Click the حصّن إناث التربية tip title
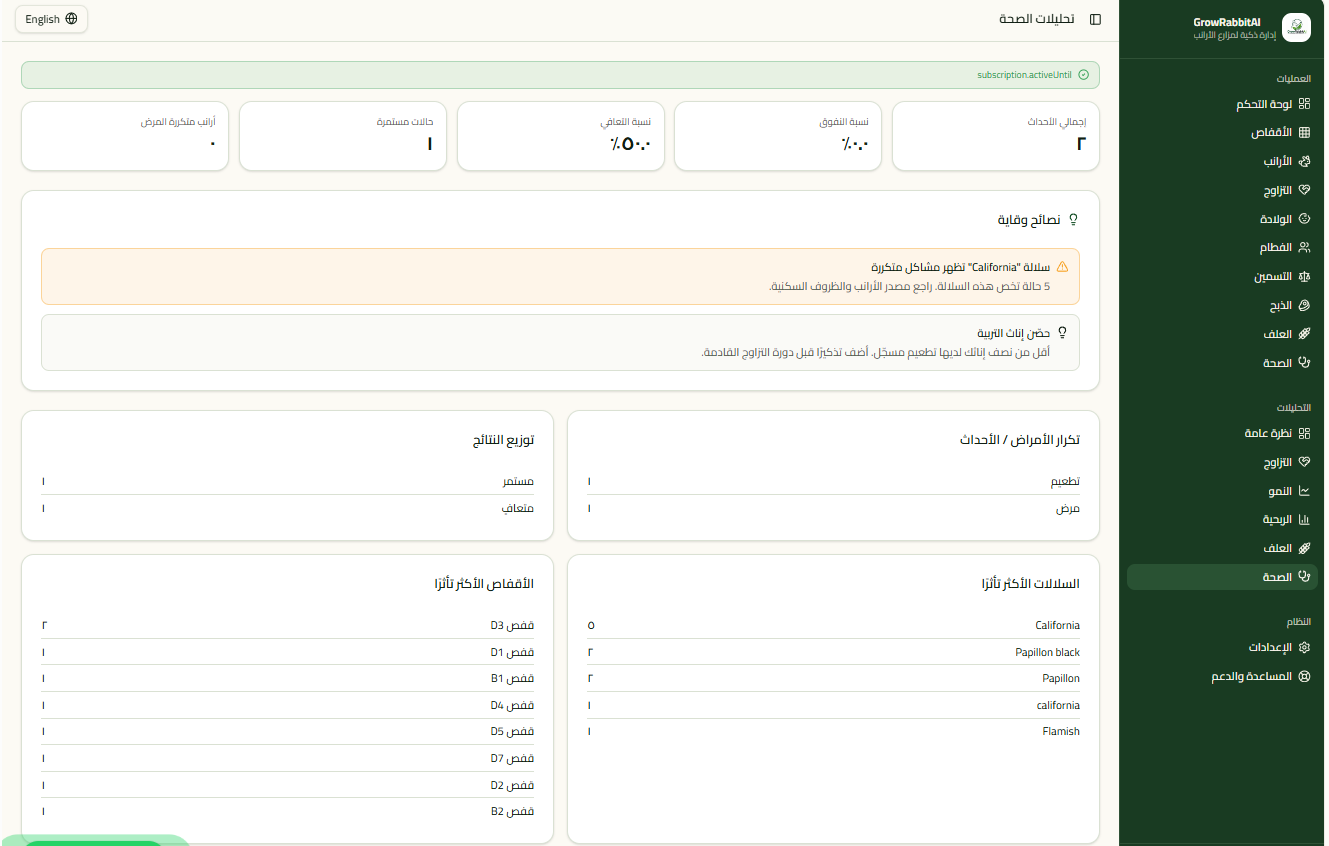The image size is (1329, 846). [x=1013, y=333]
